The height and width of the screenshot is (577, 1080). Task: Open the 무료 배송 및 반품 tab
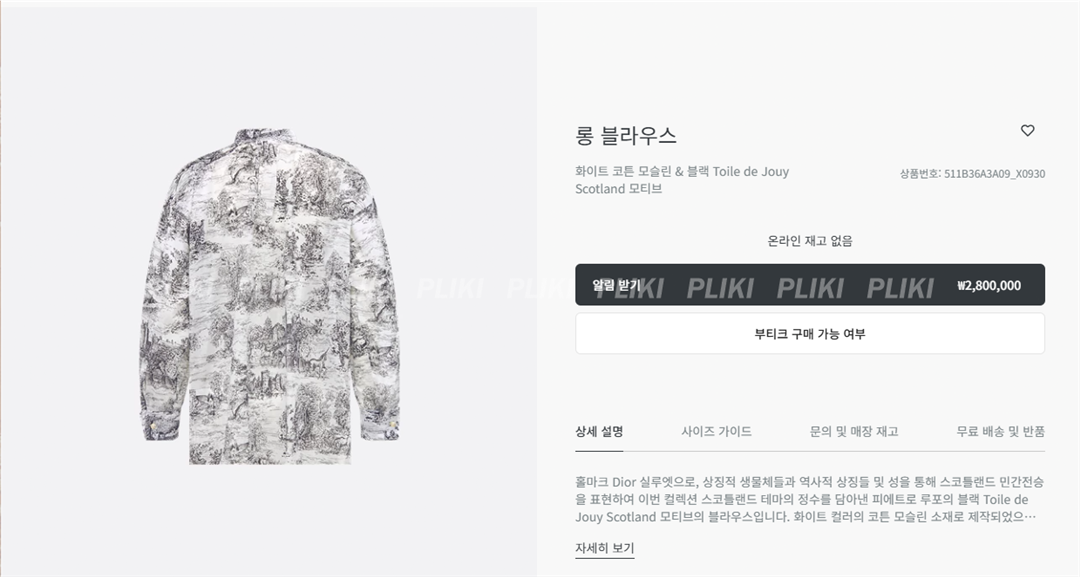[1000, 432]
